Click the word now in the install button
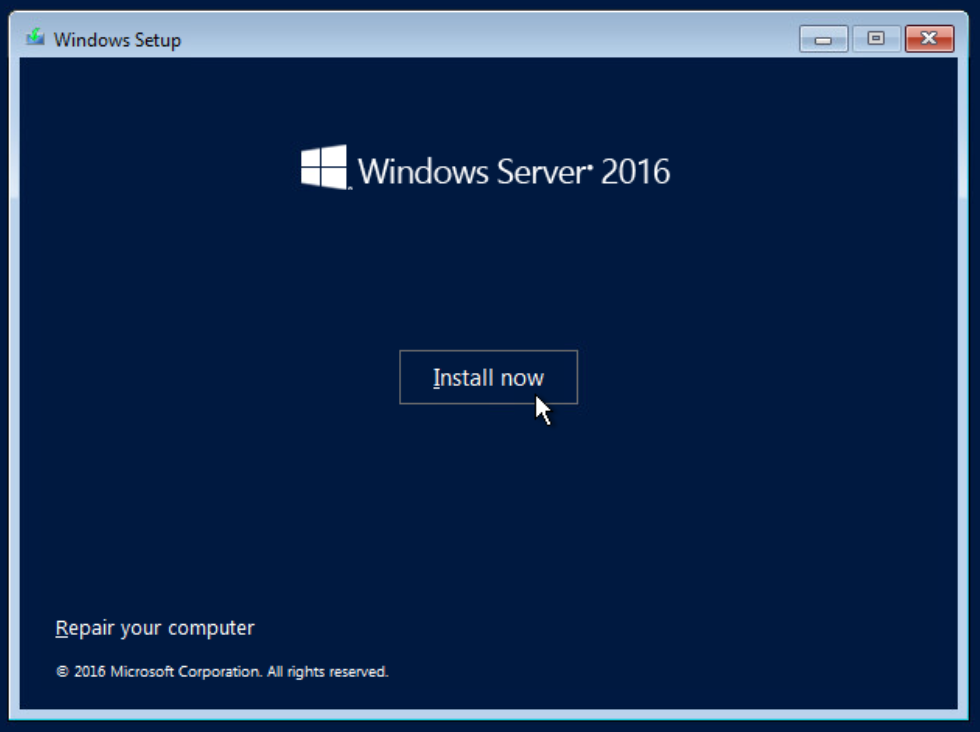This screenshot has width=980, height=732. click(522, 378)
